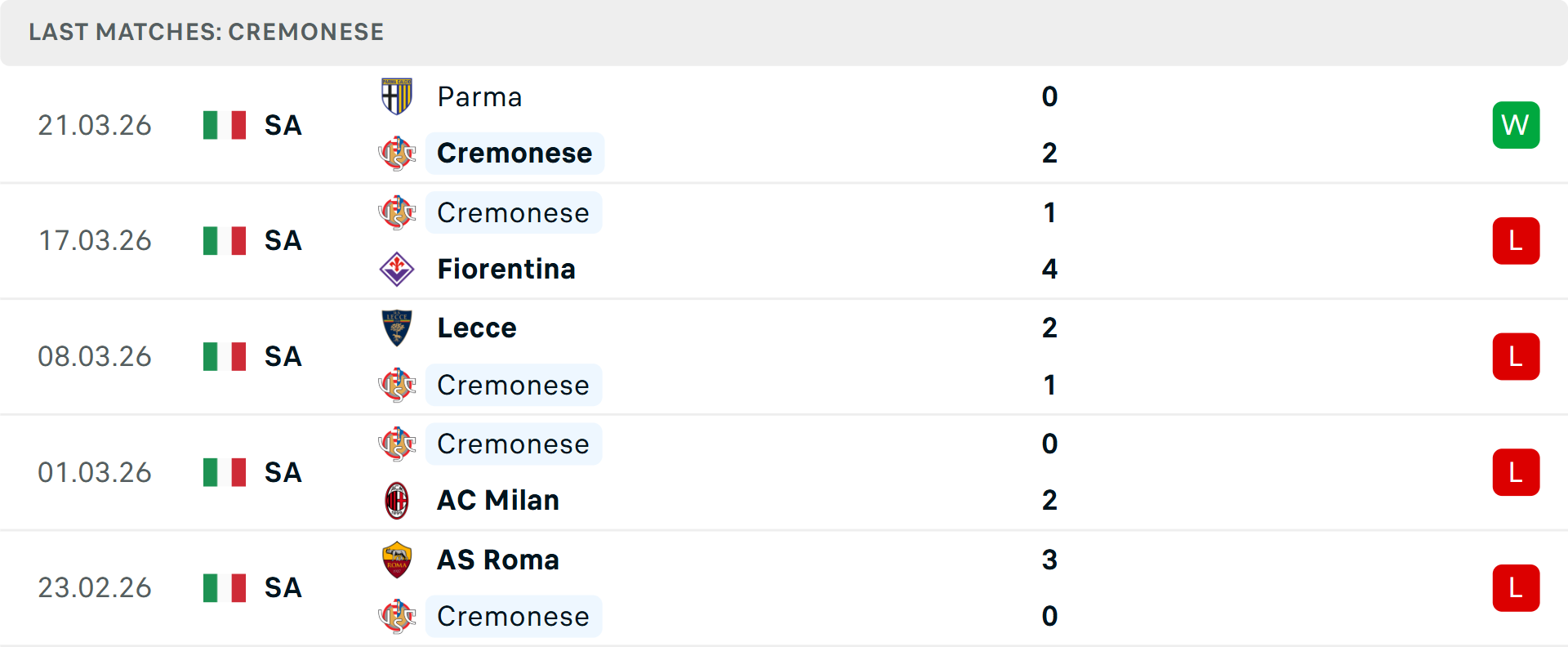This screenshot has width=1568, height=647.
Task: Click the Cremonese badge in the top match
Action: click(x=397, y=153)
